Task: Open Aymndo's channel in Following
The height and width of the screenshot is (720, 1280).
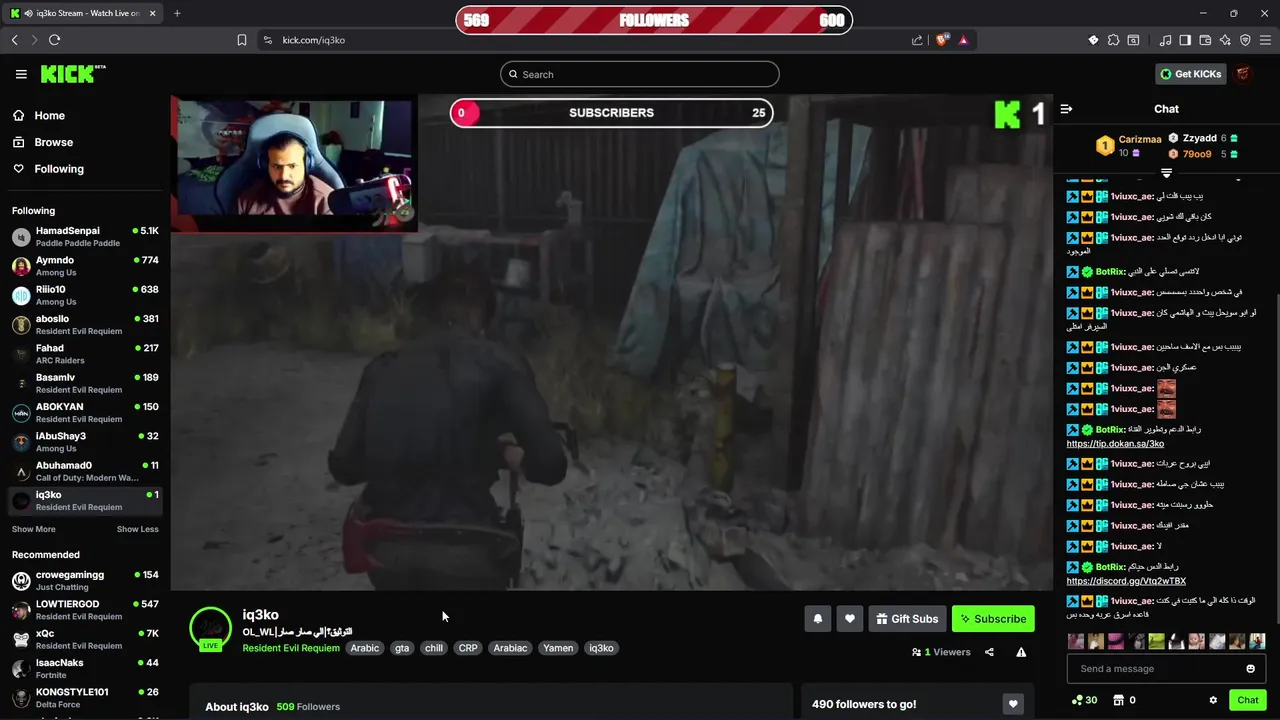Action: (x=85, y=266)
